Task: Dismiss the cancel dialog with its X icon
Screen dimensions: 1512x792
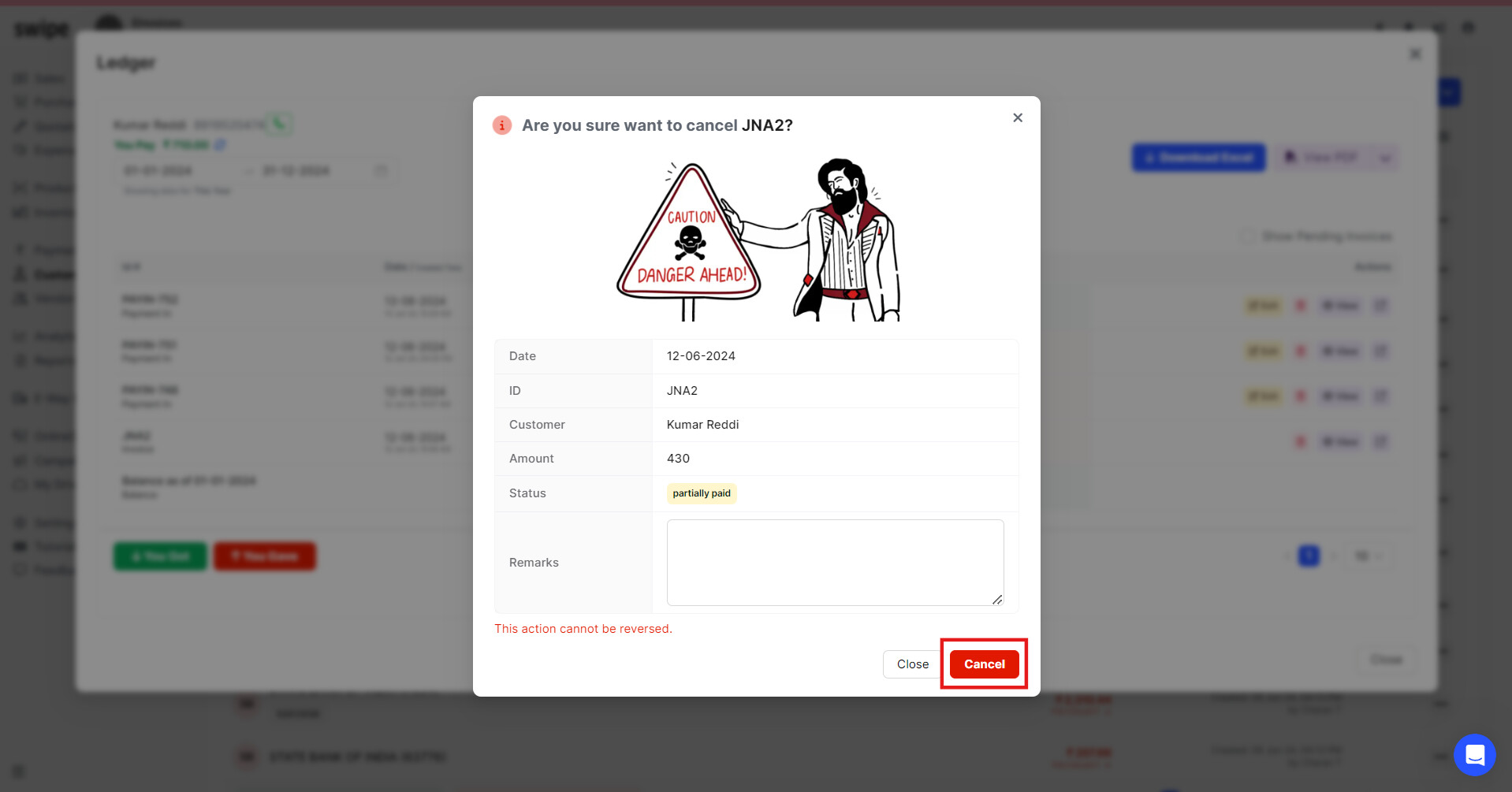Action: tap(1018, 118)
